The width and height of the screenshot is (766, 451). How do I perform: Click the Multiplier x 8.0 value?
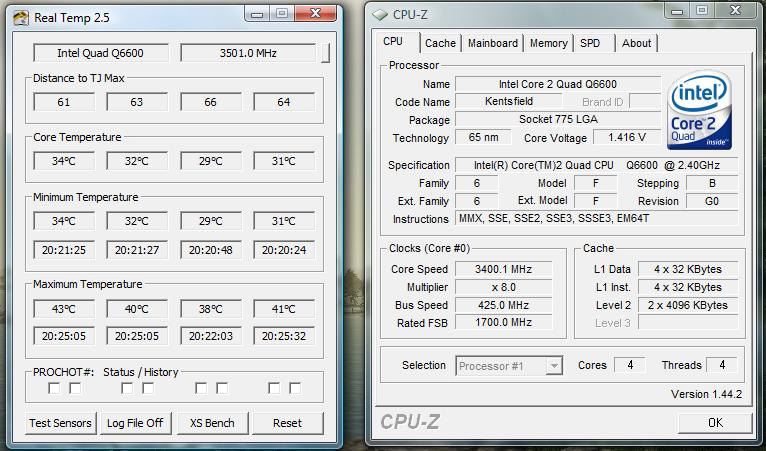(504, 287)
